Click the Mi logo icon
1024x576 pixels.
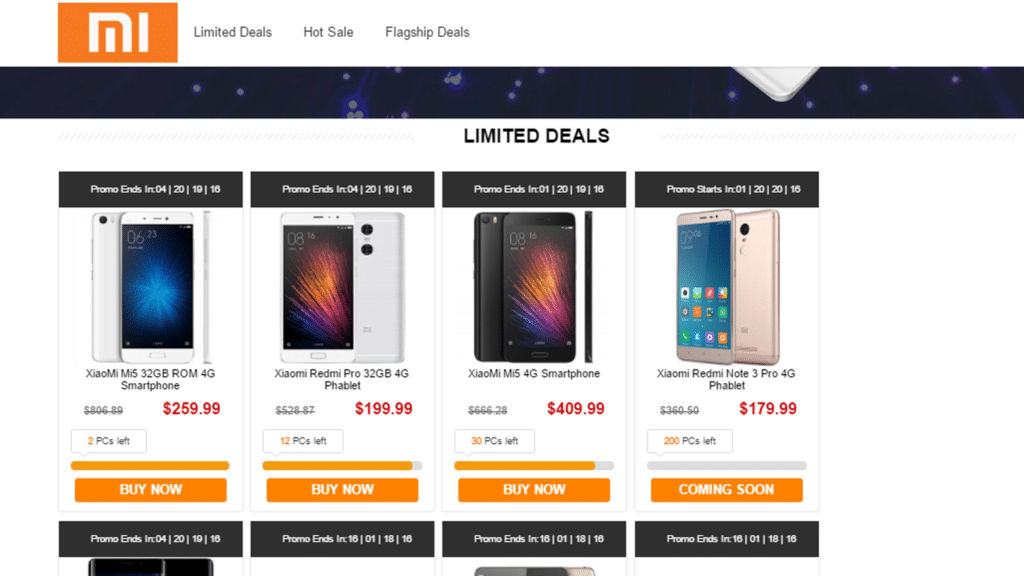click(117, 32)
